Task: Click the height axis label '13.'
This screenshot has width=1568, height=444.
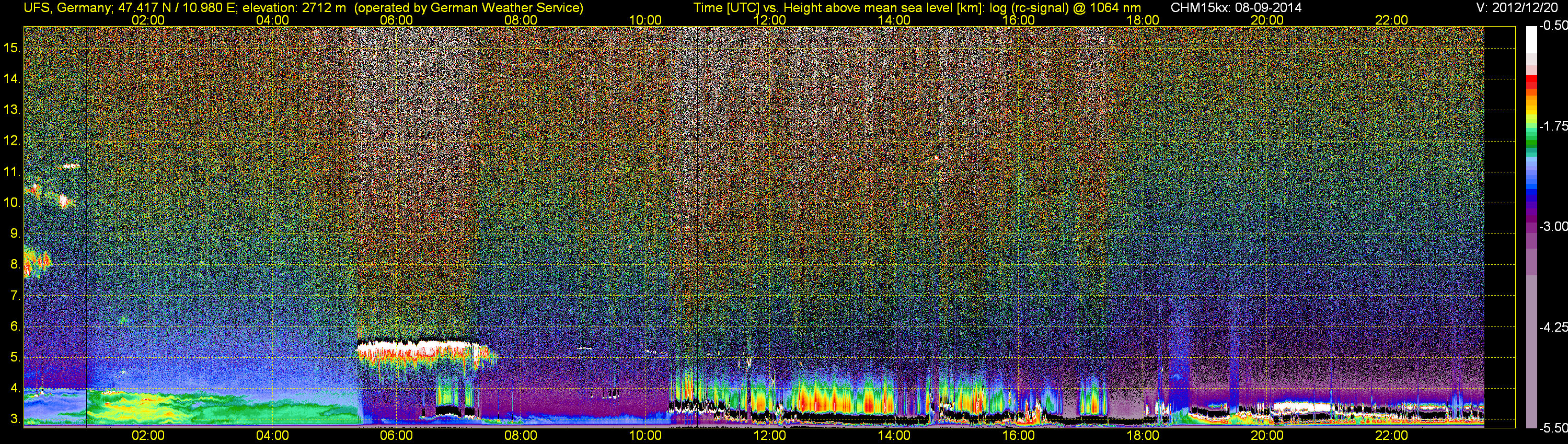Action: pos(11,110)
